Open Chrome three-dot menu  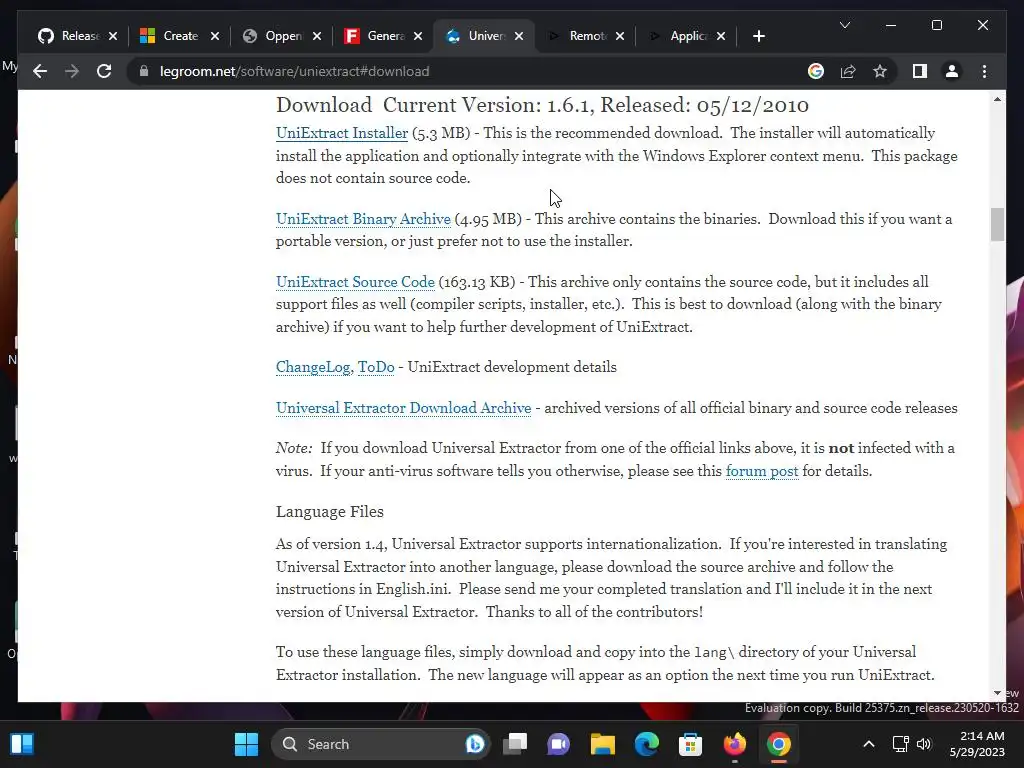click(984, 71)
